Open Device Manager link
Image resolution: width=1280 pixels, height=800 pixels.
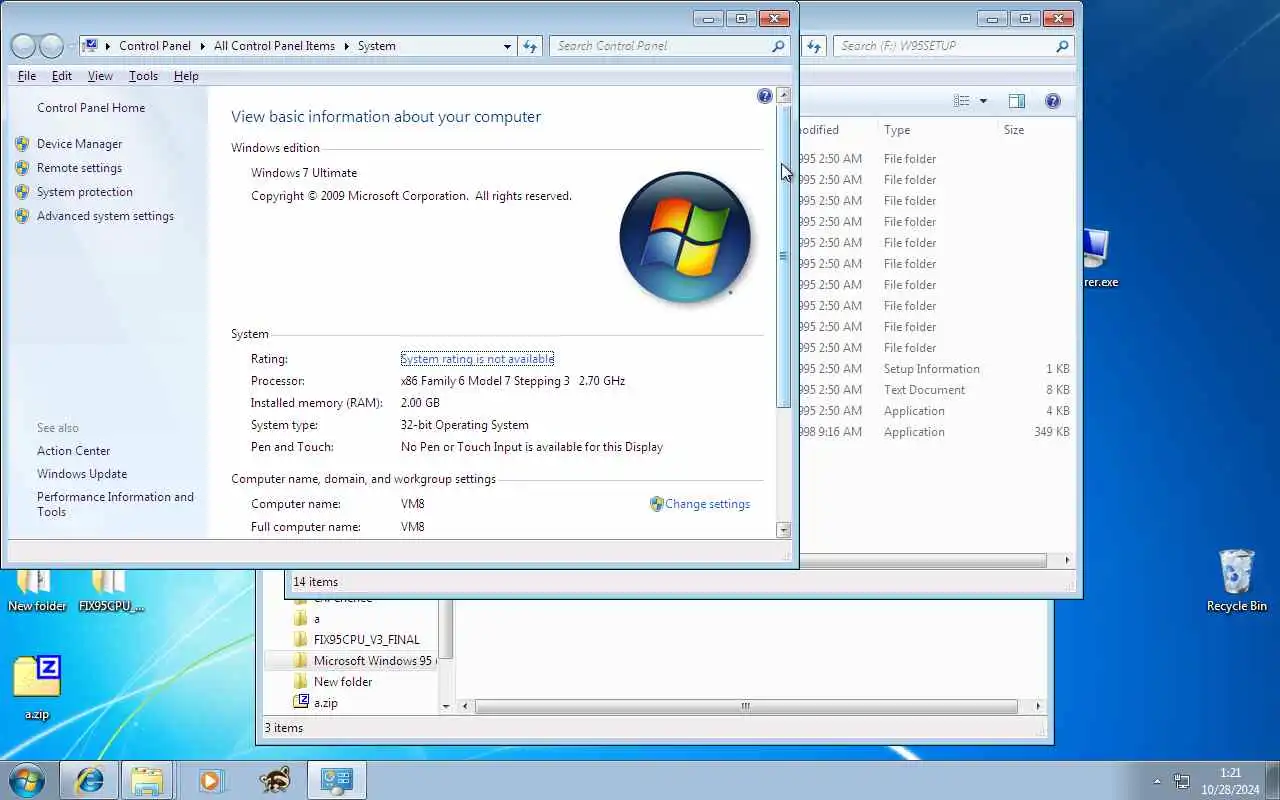[x=79, y=144]
